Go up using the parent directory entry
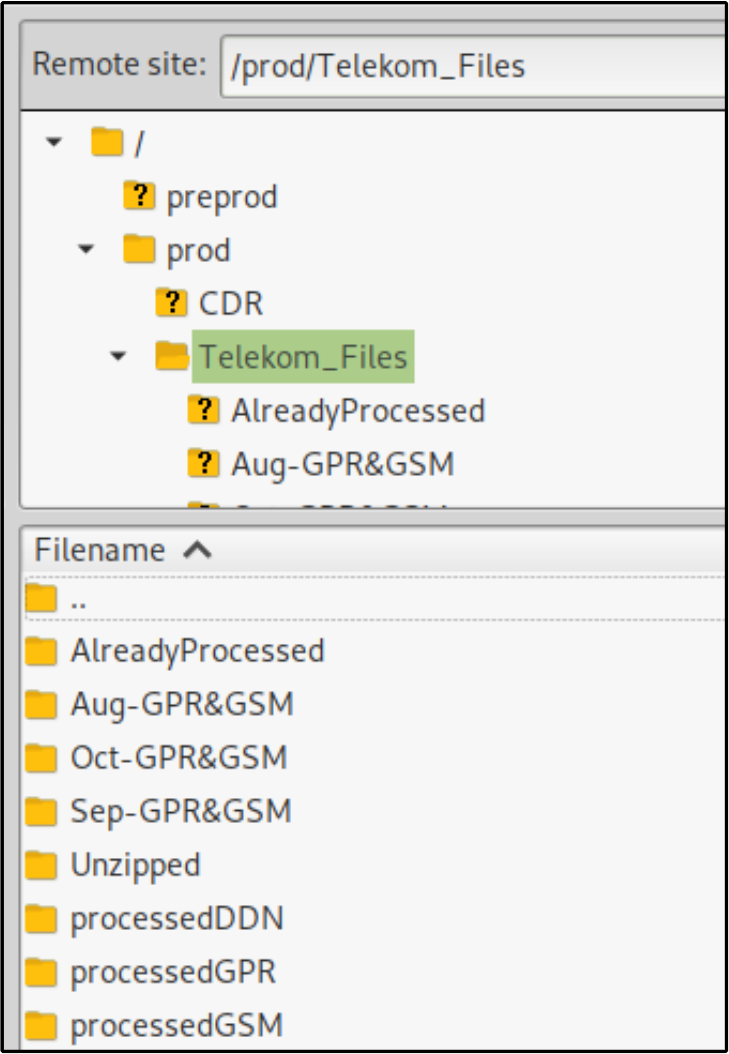The image size is (729, 1054). [78, 600]
